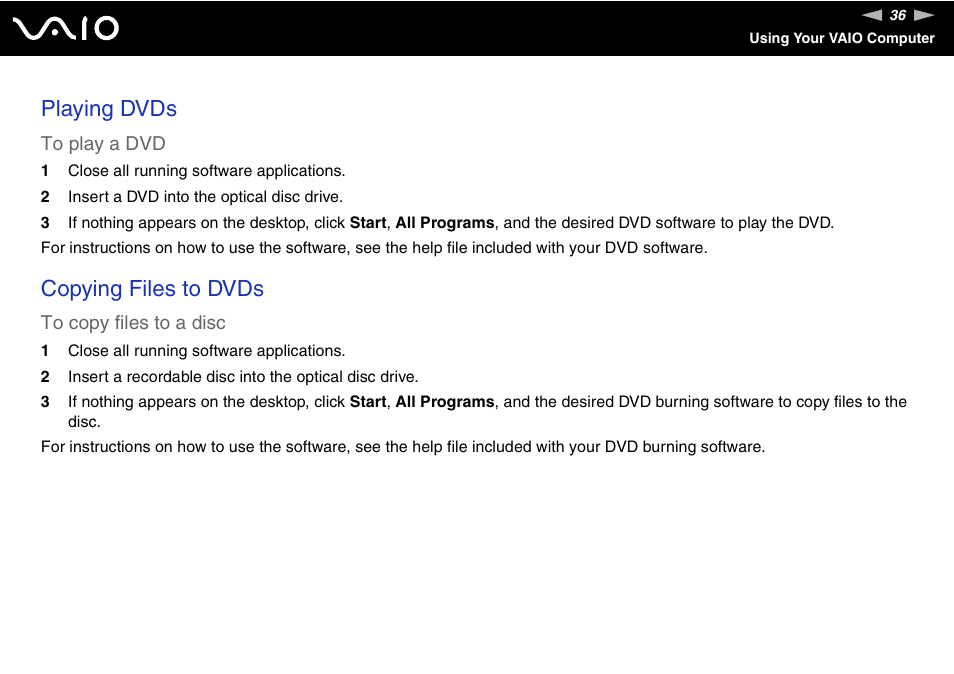Click 'Close all running software applications.' under Copying Files
This screenshot has width=954, height=674.
point(206,351)
